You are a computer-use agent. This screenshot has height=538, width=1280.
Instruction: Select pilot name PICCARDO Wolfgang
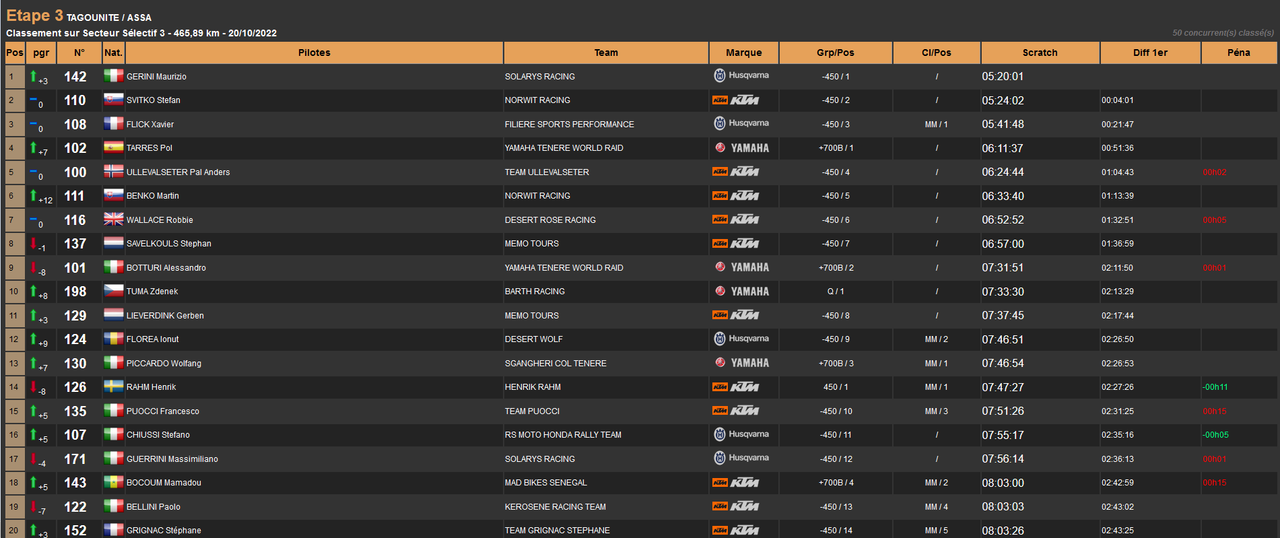(164, 363)
